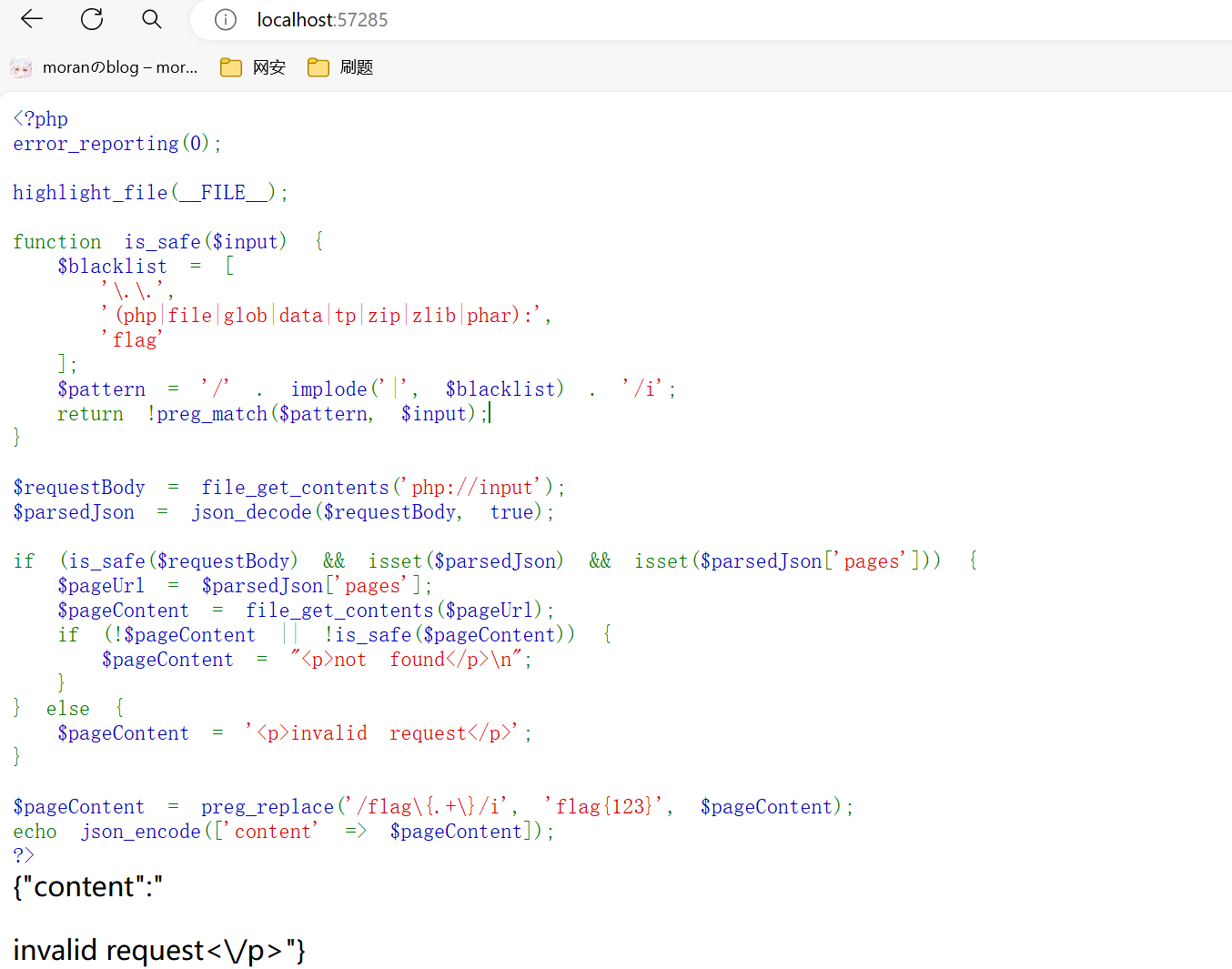
Task: Click the $parsedJson json_decode line
Action: tap(284, 512)
